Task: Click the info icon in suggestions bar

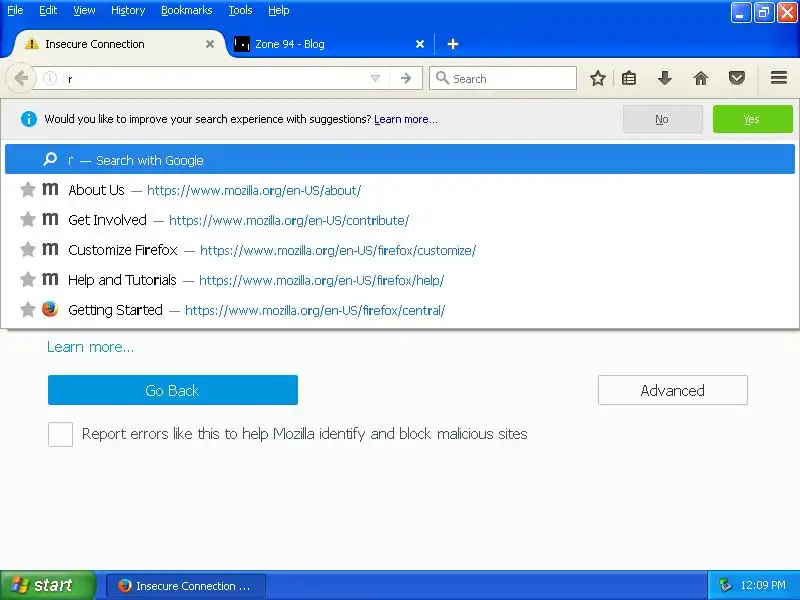Action: tap(29, 119)
